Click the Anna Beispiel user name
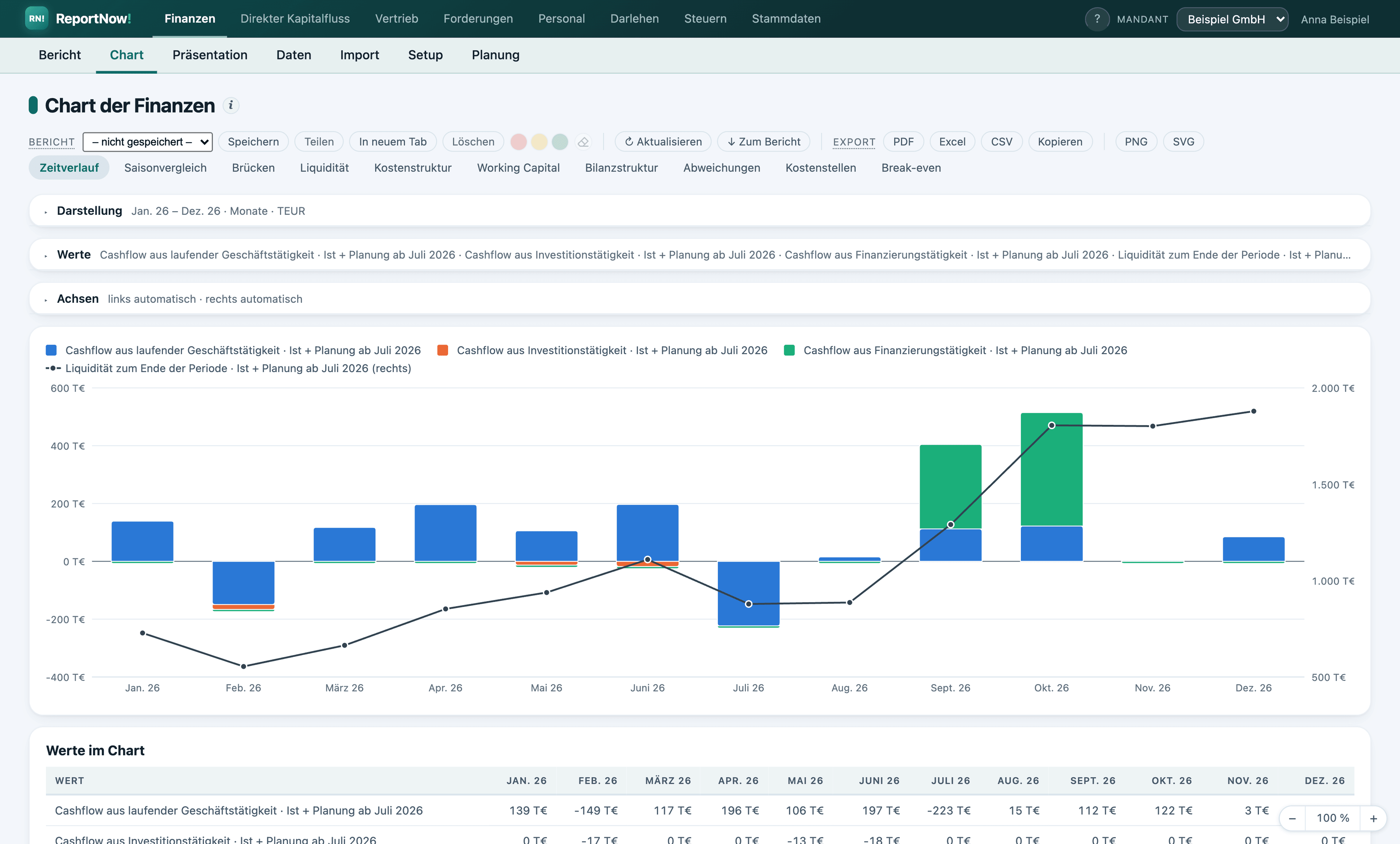 coord(1335,19)
